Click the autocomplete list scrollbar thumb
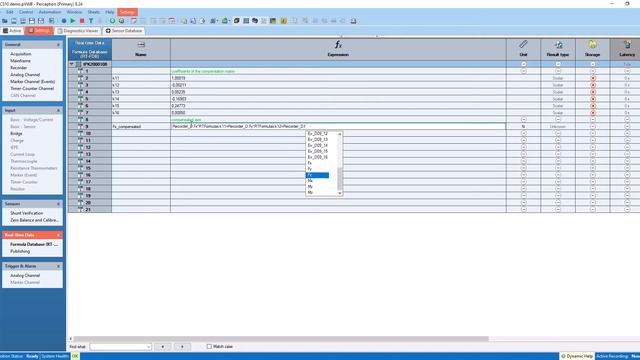The height and width of the screenshot is (360, 640). (x=340, y=180)
